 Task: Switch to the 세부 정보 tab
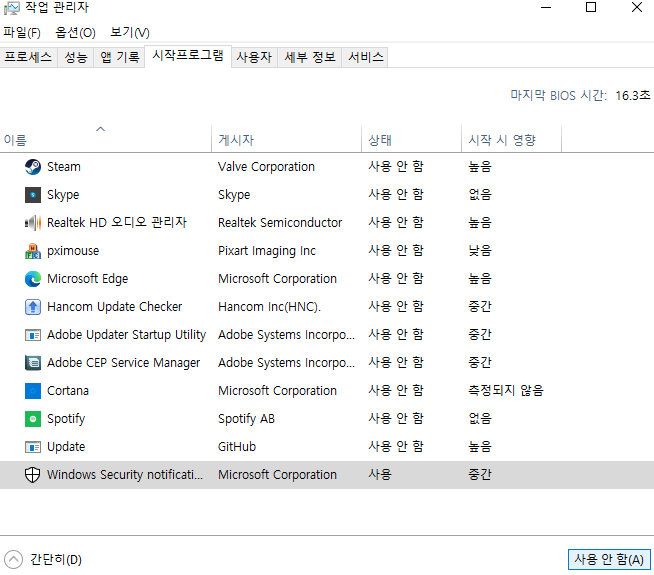(x=310, y=57)
